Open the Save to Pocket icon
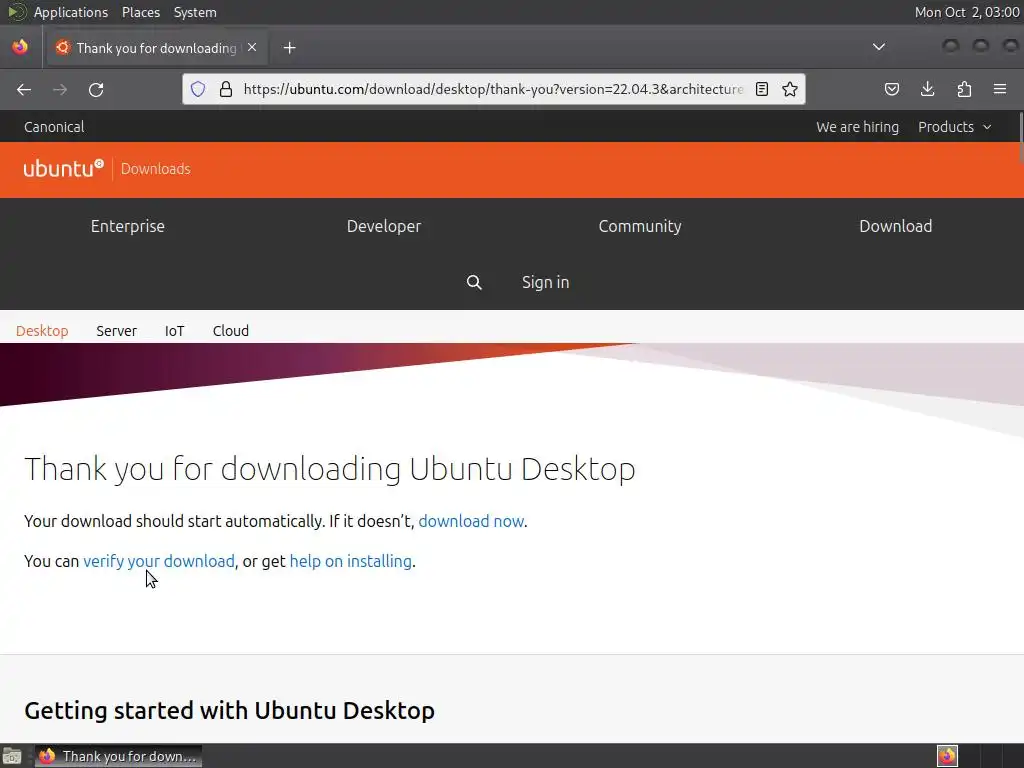This screenshot has height=768, width=1024. [x=891, y=89]
